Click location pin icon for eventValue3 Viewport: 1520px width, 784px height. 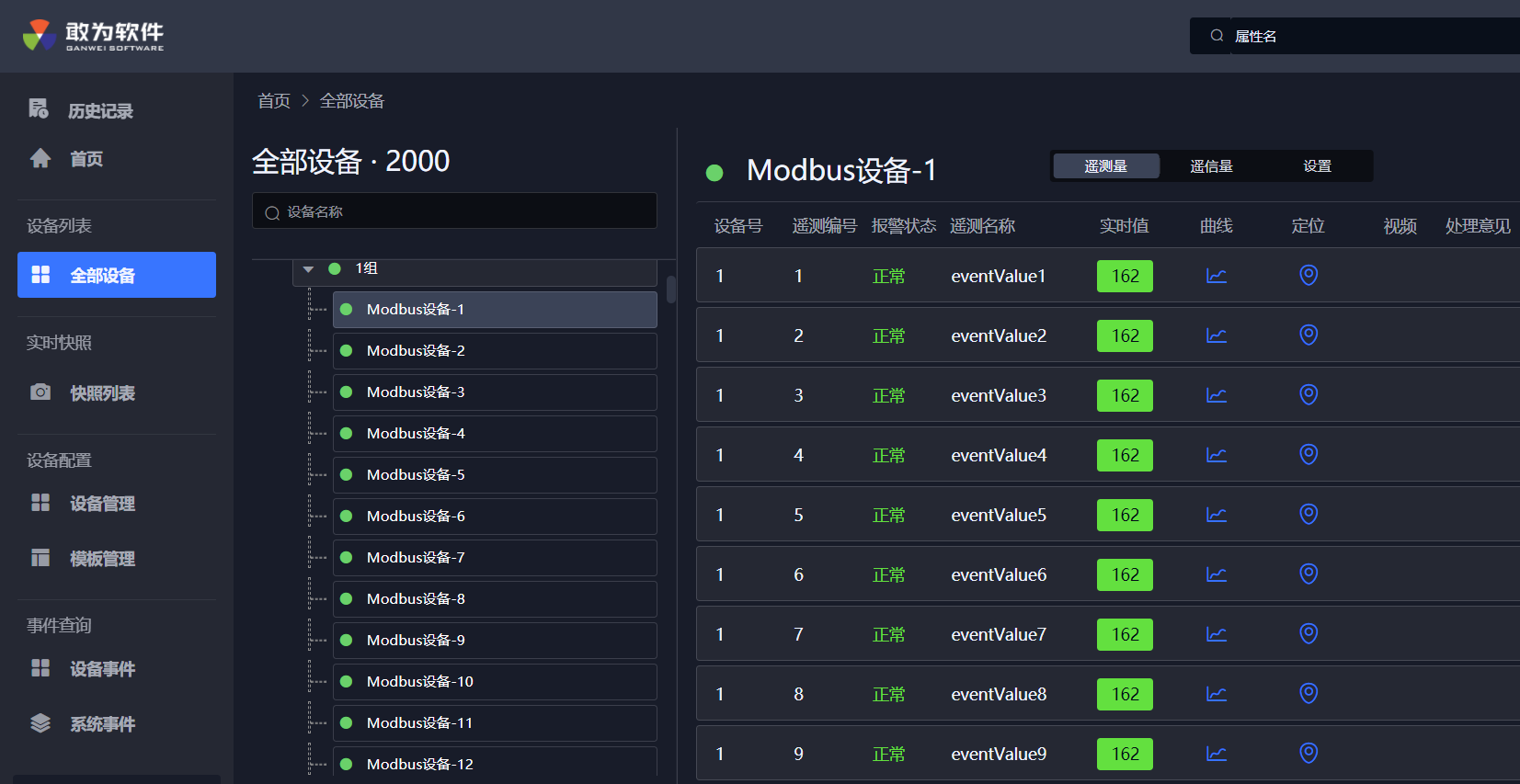pyautogui.click(x=1309, y=395)
